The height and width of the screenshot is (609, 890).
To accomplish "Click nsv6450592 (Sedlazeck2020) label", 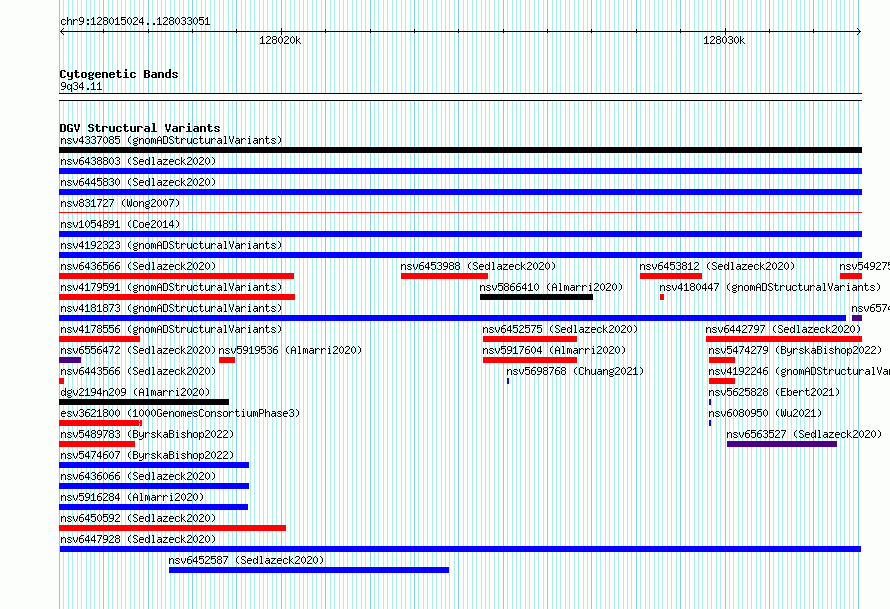I will click(138, 518).
